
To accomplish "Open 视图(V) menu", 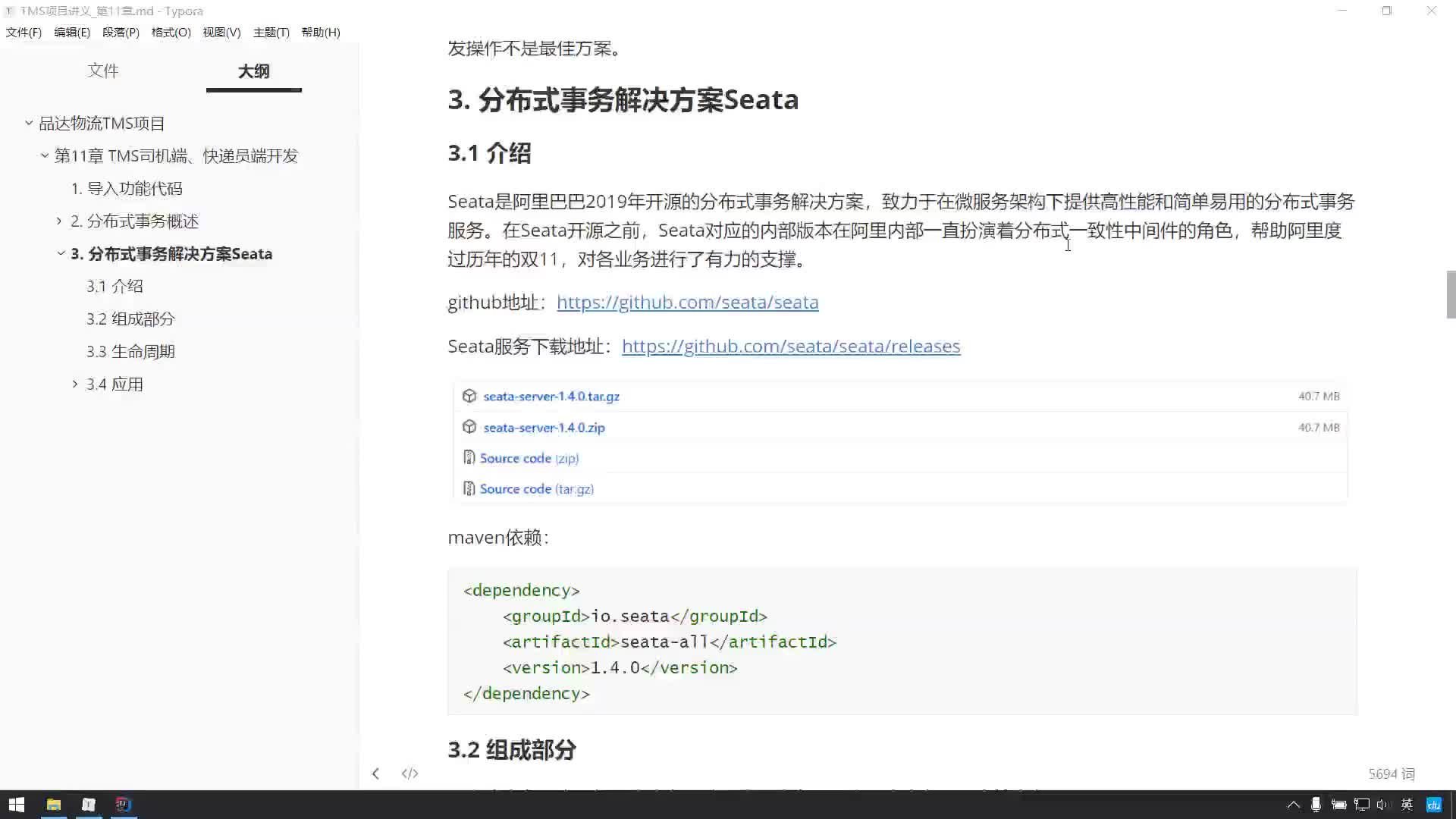I will [221, 33].
